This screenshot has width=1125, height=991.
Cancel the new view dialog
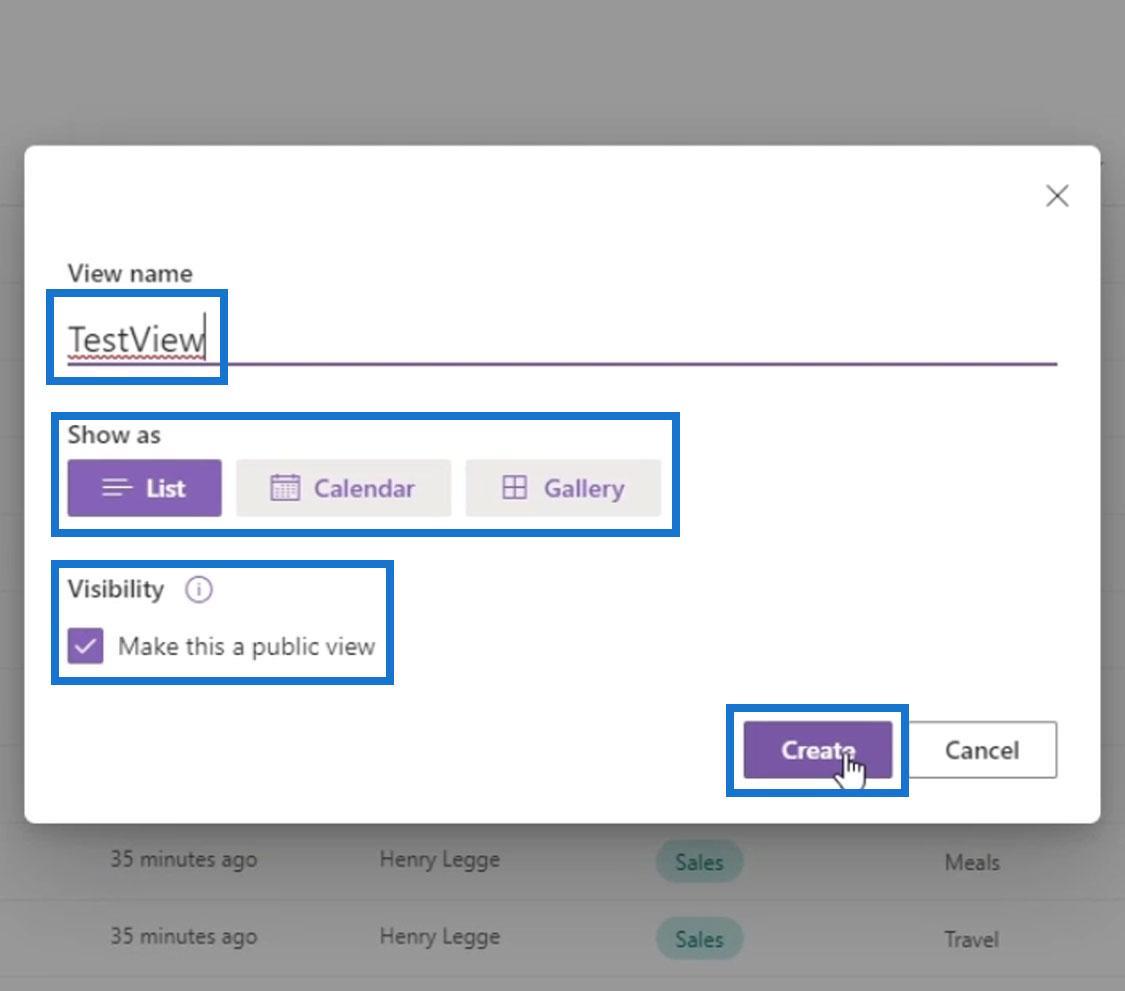click(x=982, y=750)
